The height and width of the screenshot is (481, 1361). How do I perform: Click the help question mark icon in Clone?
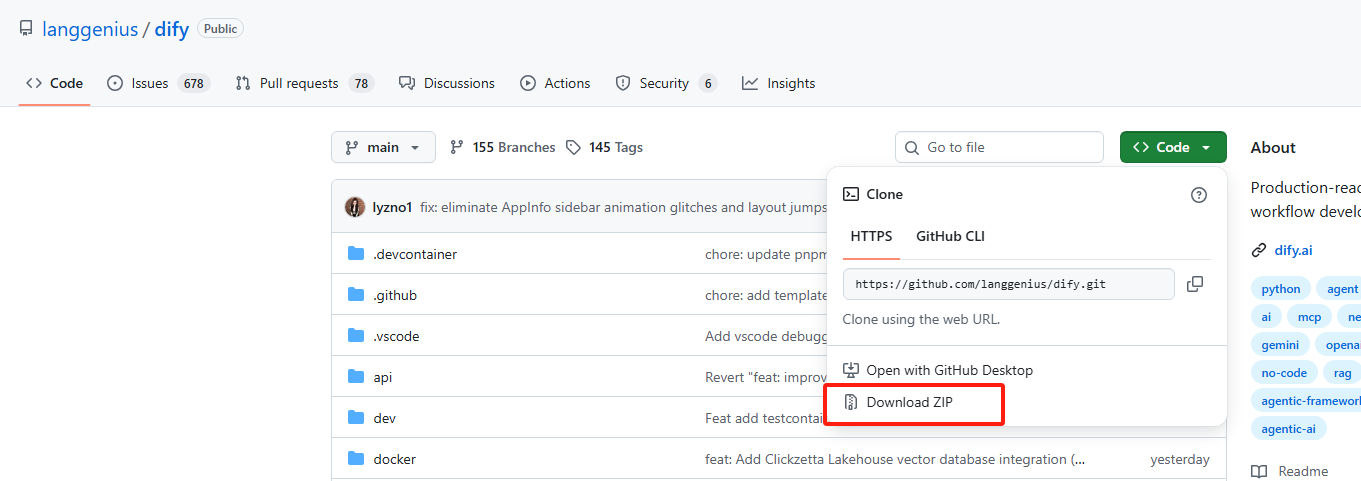click(1198, 195)
